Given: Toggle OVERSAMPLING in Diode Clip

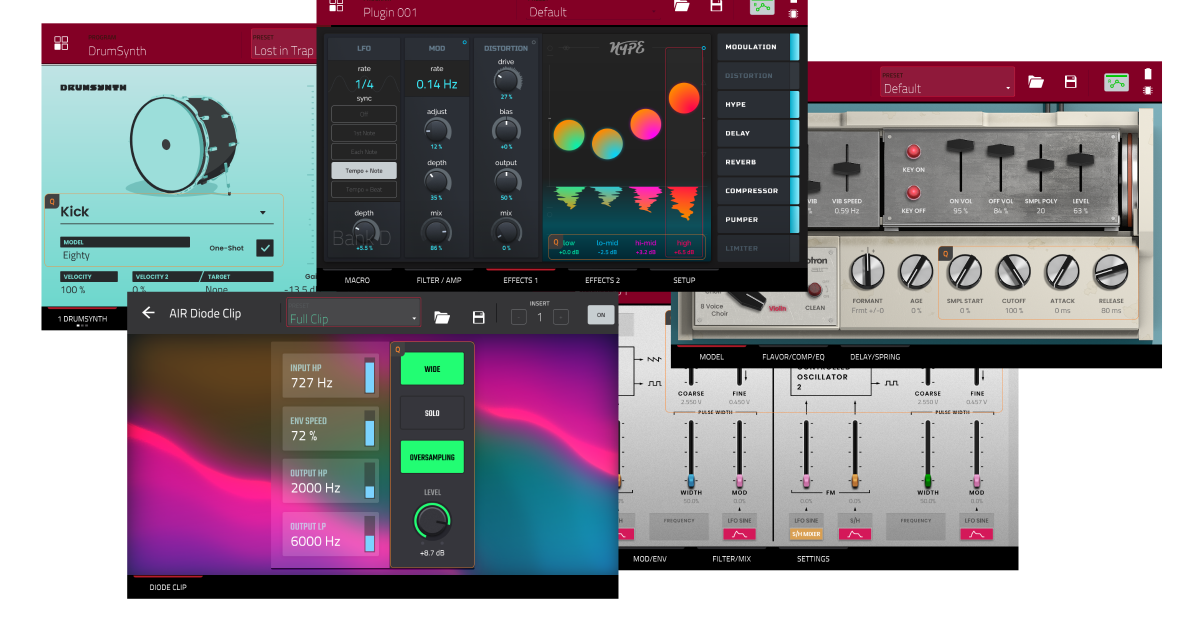Looking at the screenshot, I should (x=433, y=457).
